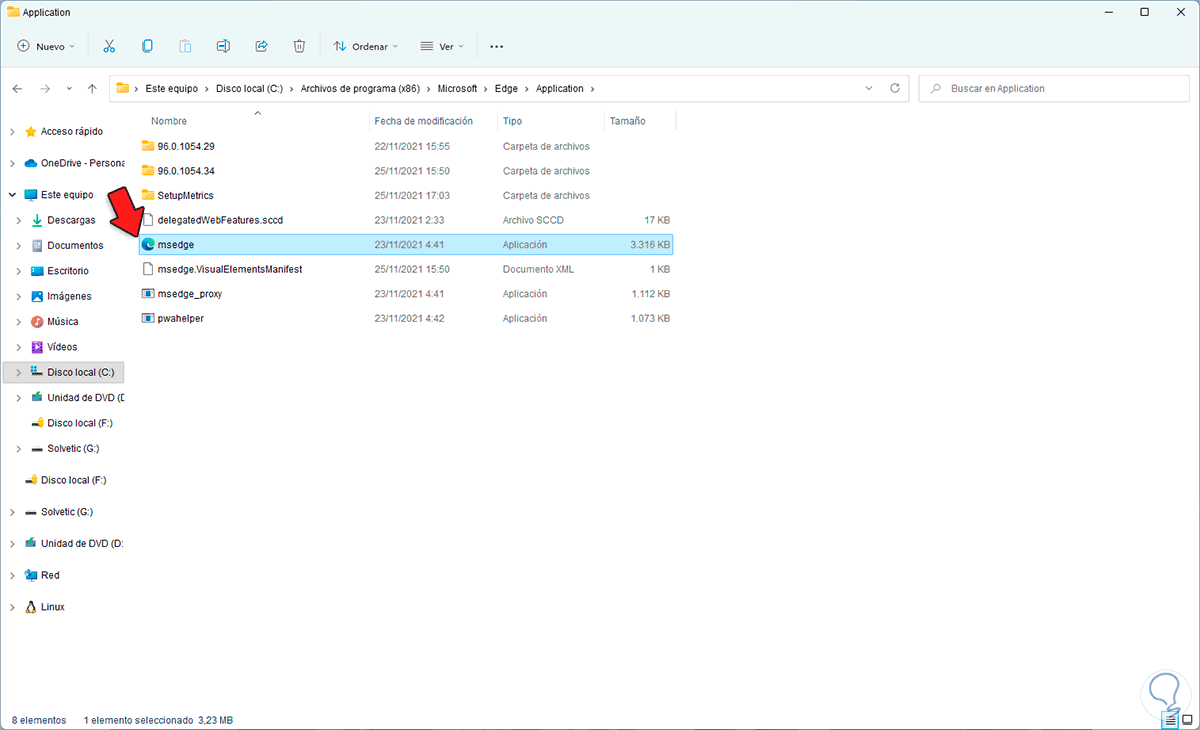Click the Rename icon in toolbar
The width and height of the screenshot is (1200, 730).
click(224, 46)
